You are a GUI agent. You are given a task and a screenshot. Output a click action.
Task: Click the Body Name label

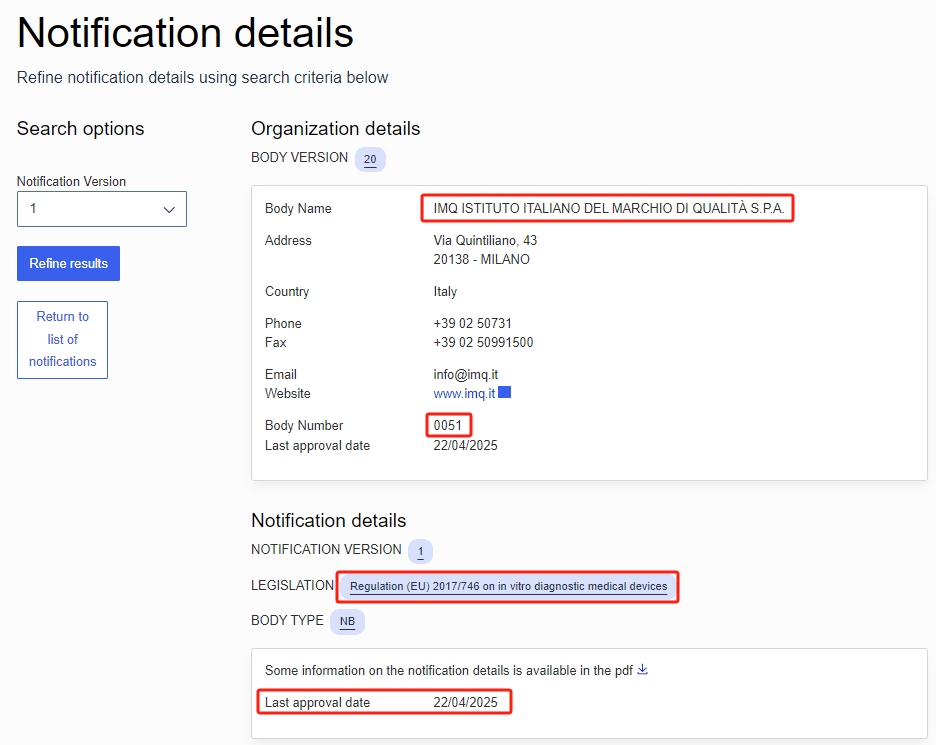[x=298, y=209]
